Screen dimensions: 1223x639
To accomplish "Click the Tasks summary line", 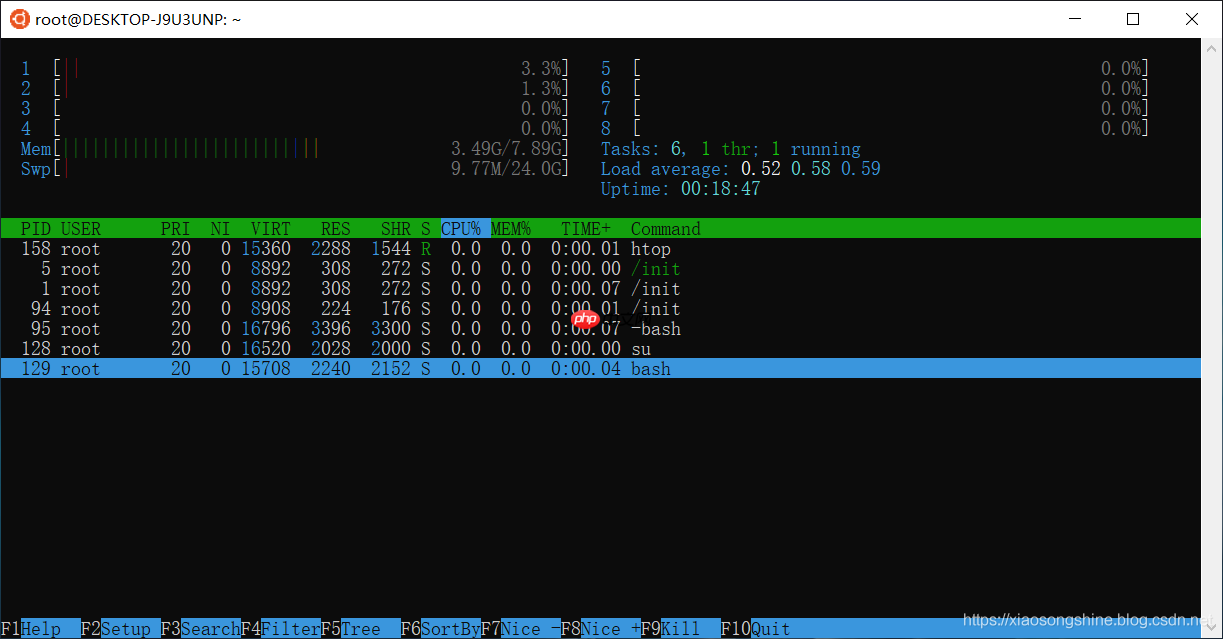I will click(x=731, y=149).
